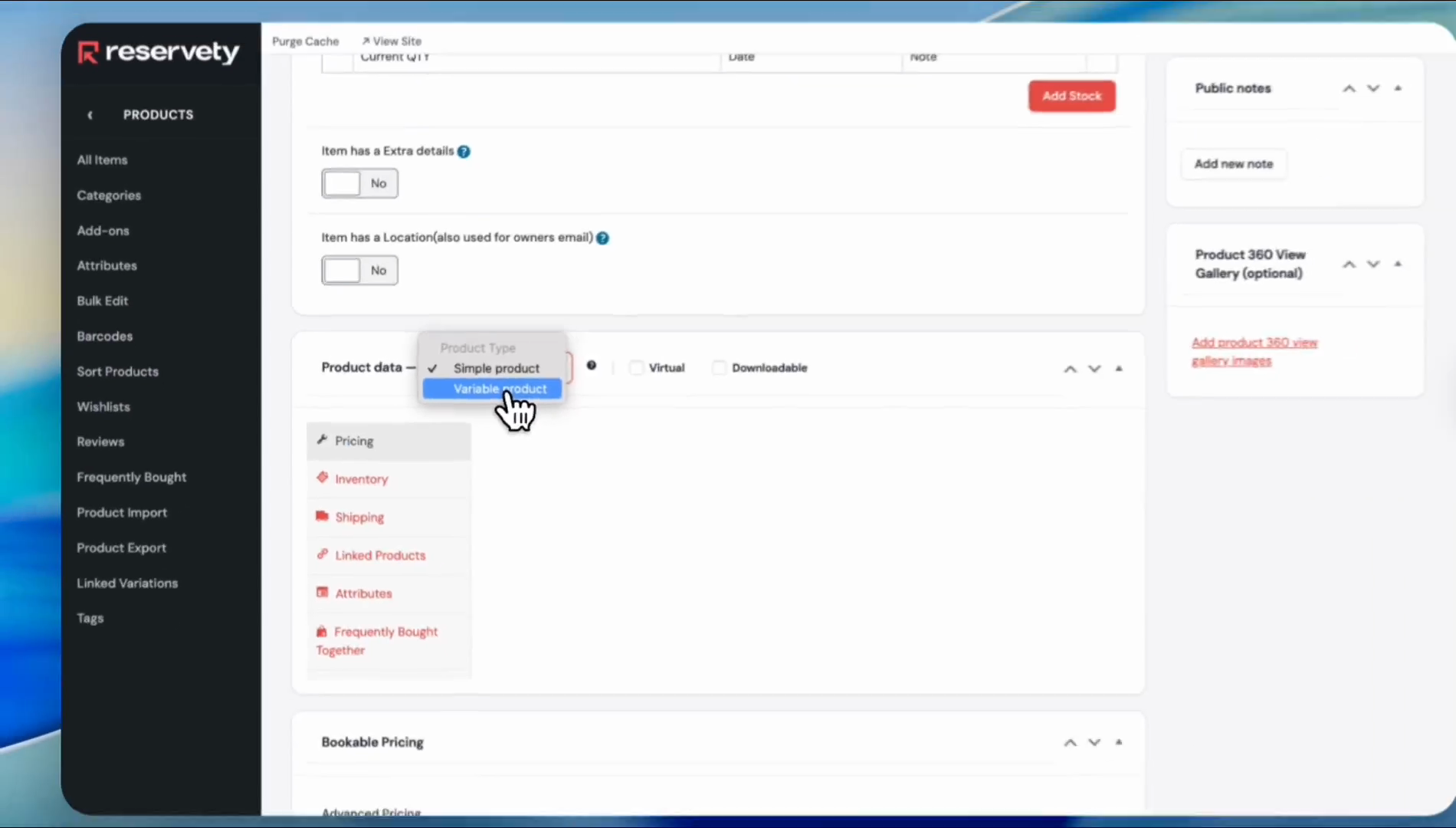The image size is (1456, 828).
Task: Click help icon next to Extra details
Action: [x=464, y=152]
